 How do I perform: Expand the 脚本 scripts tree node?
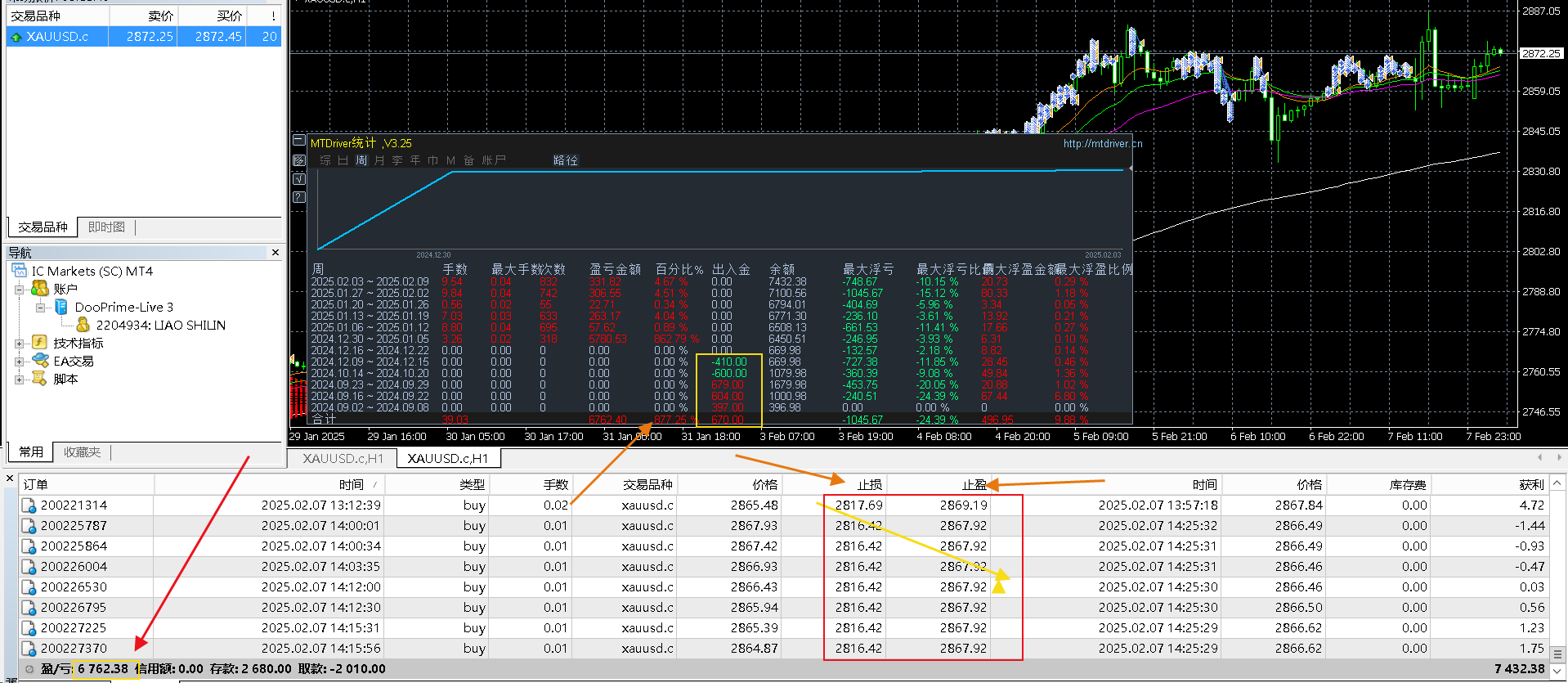pyautogui.click(x=19, y=380)
